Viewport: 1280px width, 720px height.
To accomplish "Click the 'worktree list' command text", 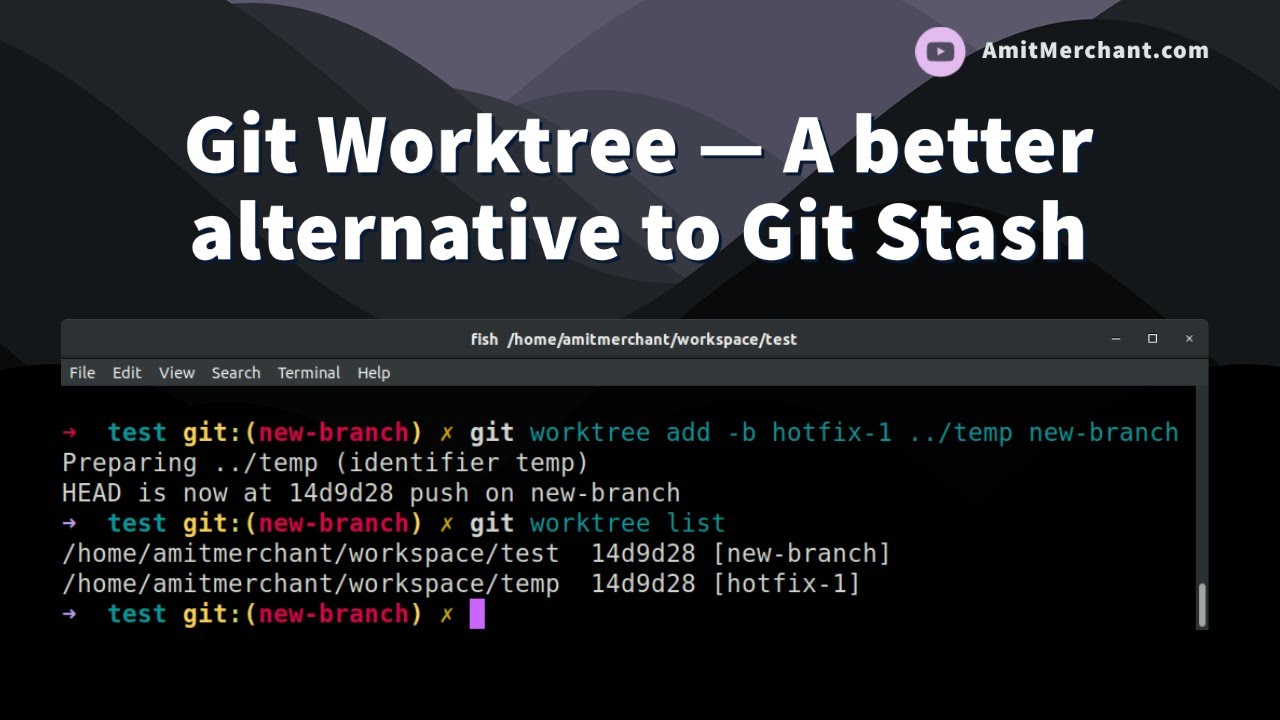I will point(627,523).
